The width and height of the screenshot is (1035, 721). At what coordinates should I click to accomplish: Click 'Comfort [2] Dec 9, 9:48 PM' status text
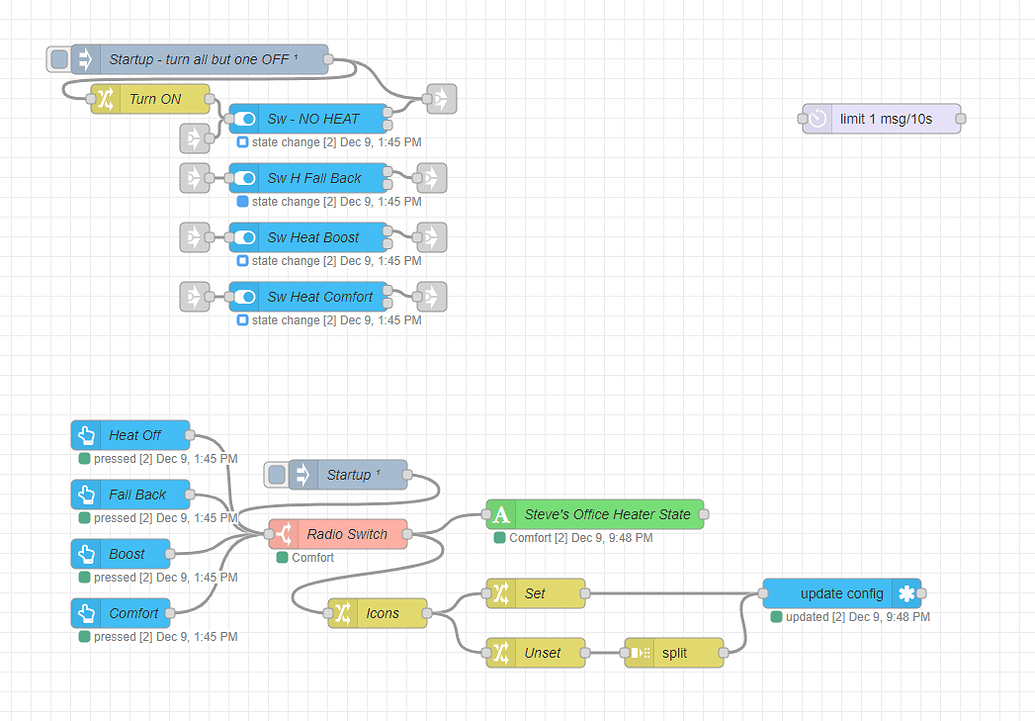pos(581,538)
